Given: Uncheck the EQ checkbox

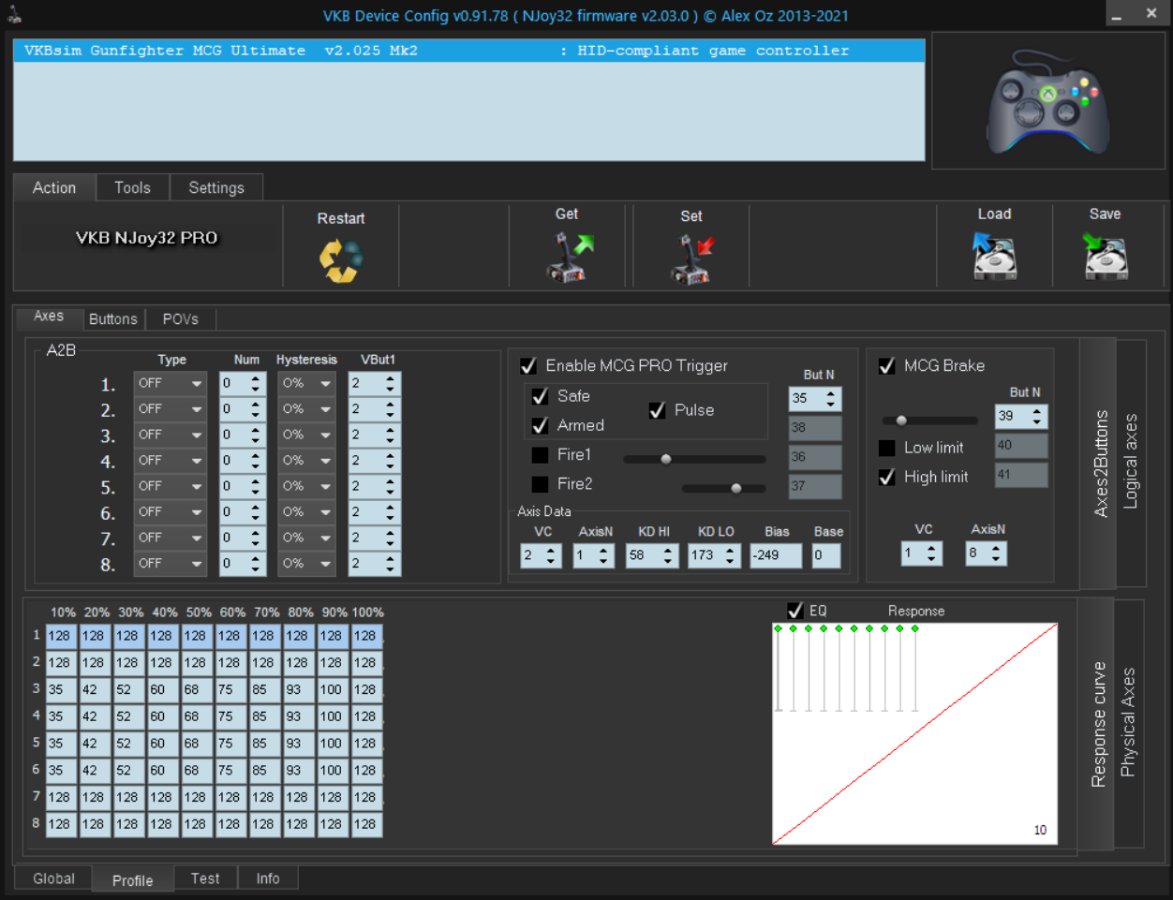Looking at the screenshot, I should [796, 610].
